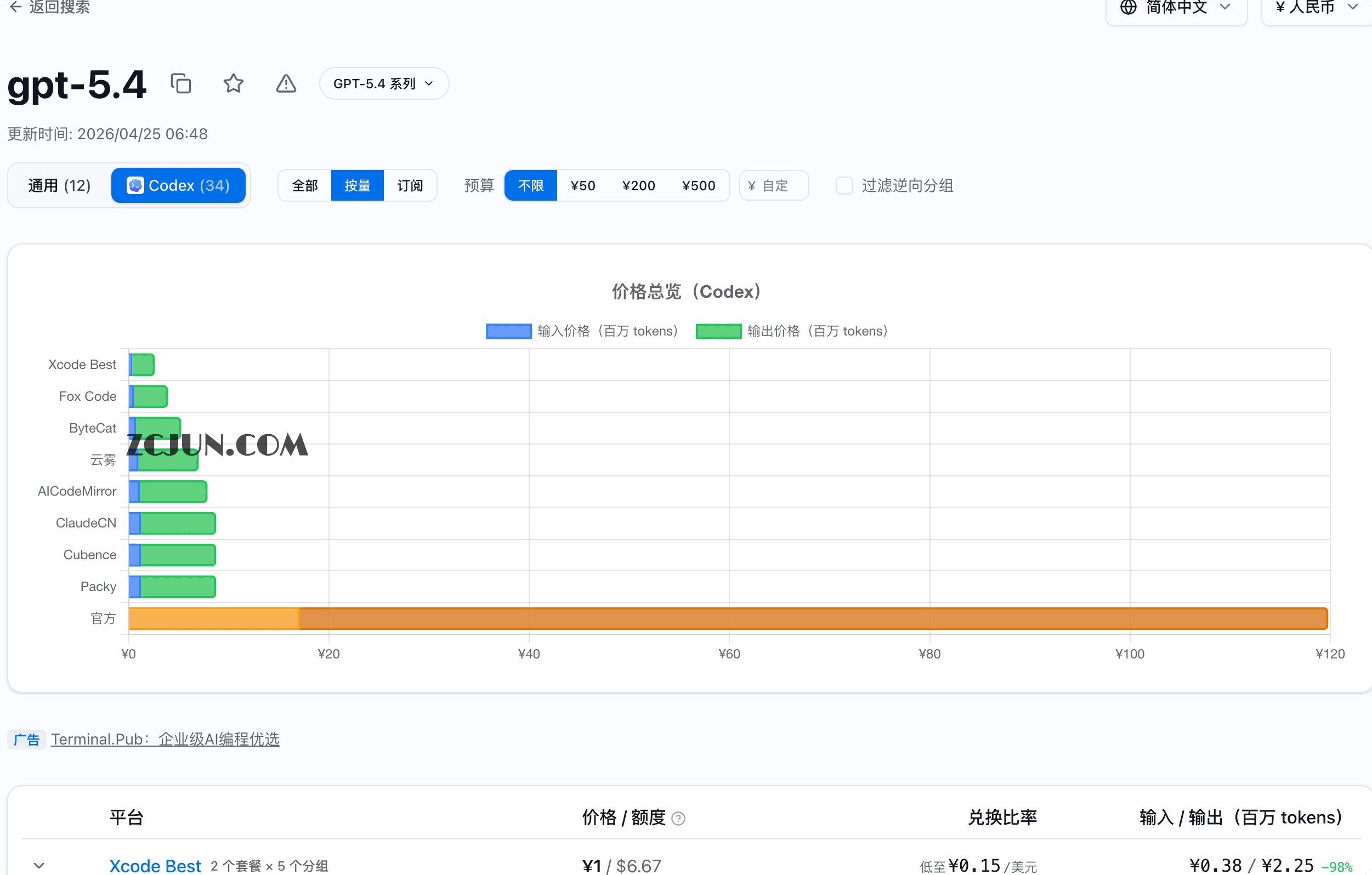Image resolution: width=1372 pixels, height=875 pixels.
Task: Toggle 输入价格 legend blue swatch
Action: 508,331
